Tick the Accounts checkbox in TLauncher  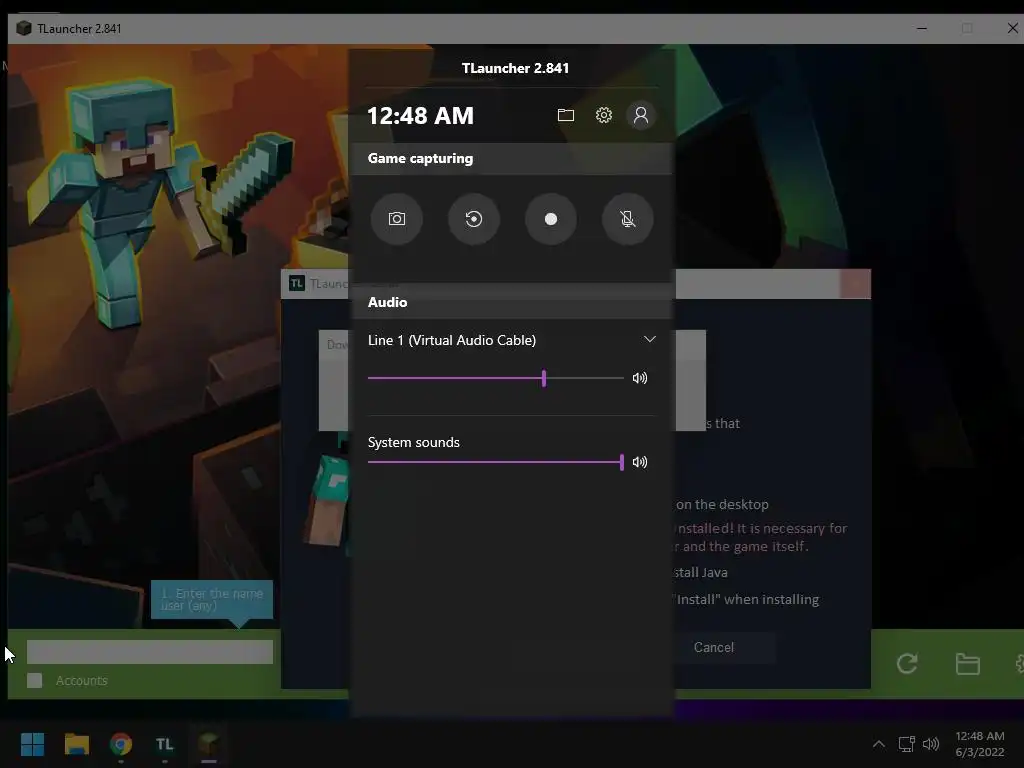pyautogui.click(x=35, y=680)
